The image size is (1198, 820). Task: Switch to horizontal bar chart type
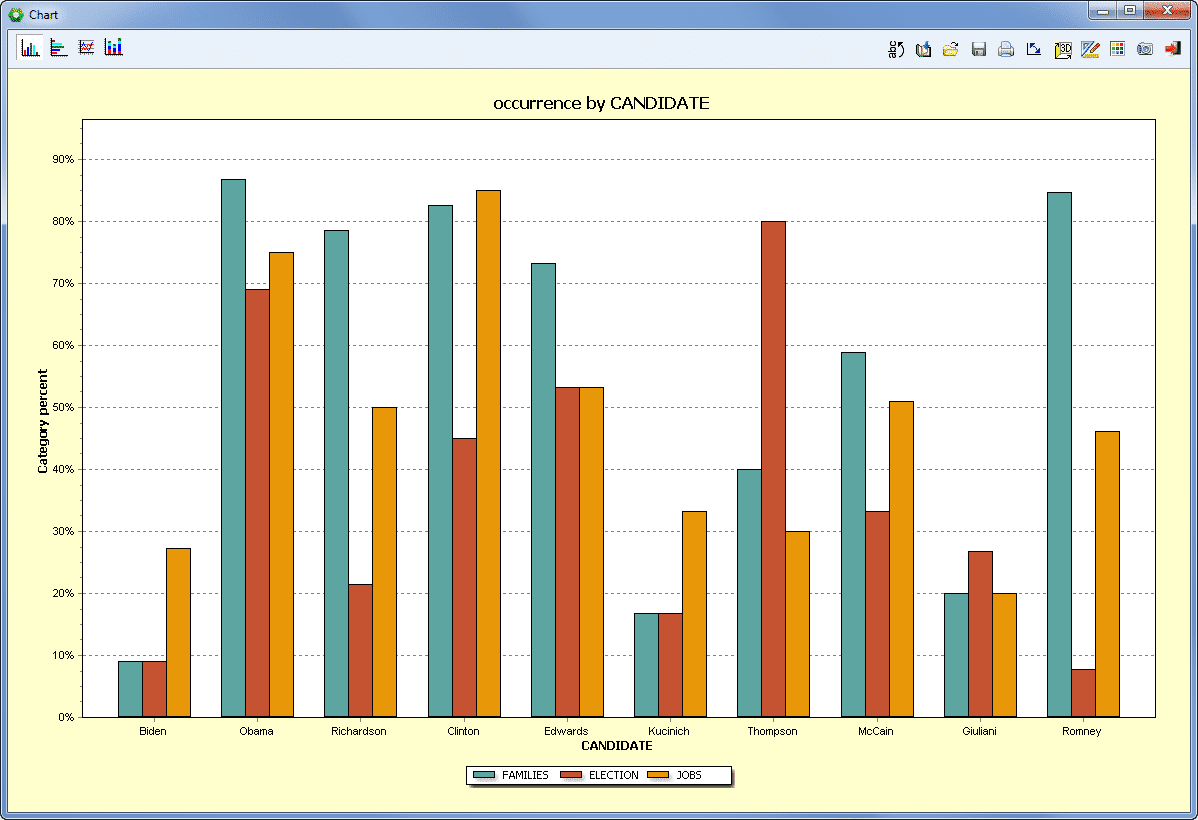pyautogui.click(x=59, y=48)
